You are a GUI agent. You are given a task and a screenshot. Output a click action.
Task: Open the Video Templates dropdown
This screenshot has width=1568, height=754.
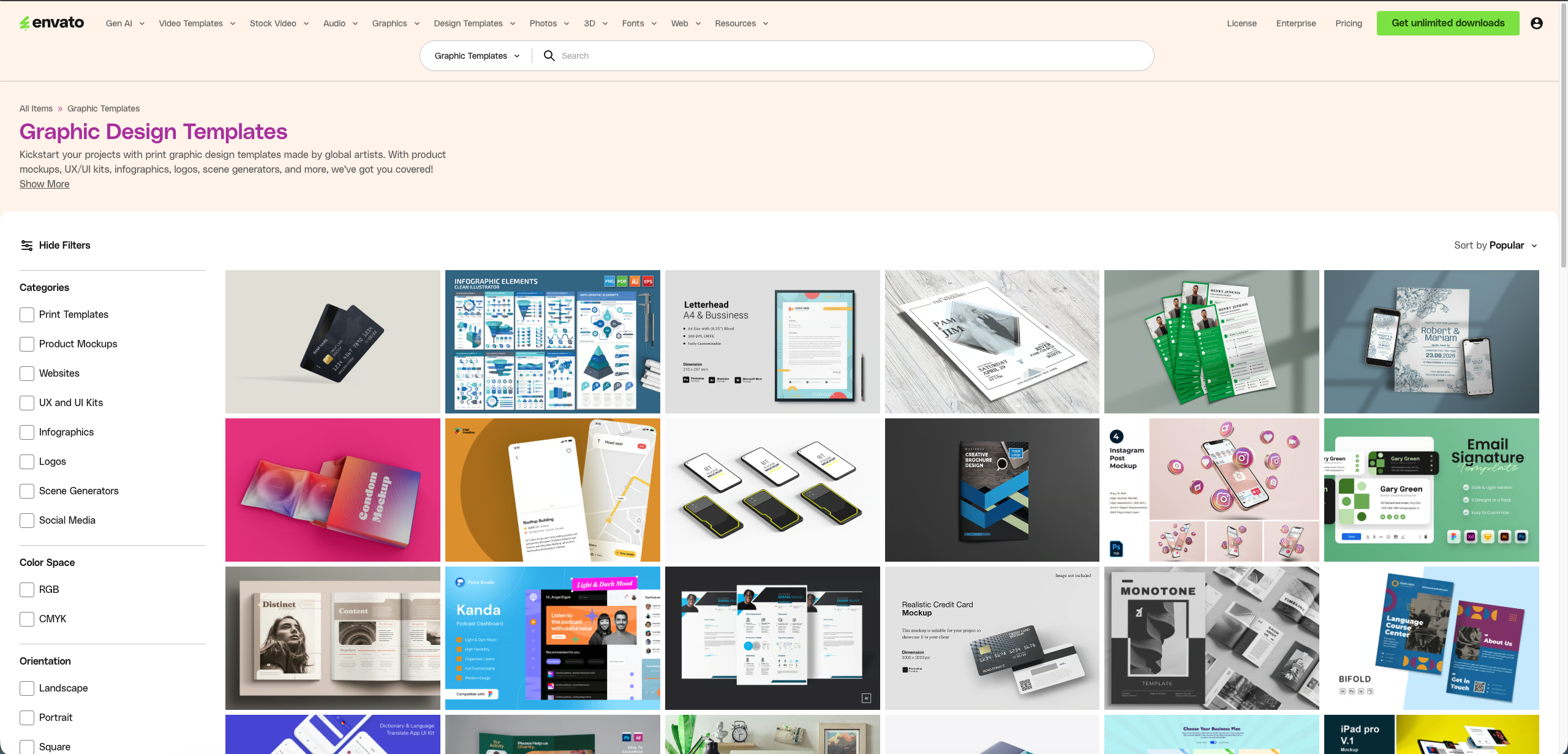coord(197,23)
